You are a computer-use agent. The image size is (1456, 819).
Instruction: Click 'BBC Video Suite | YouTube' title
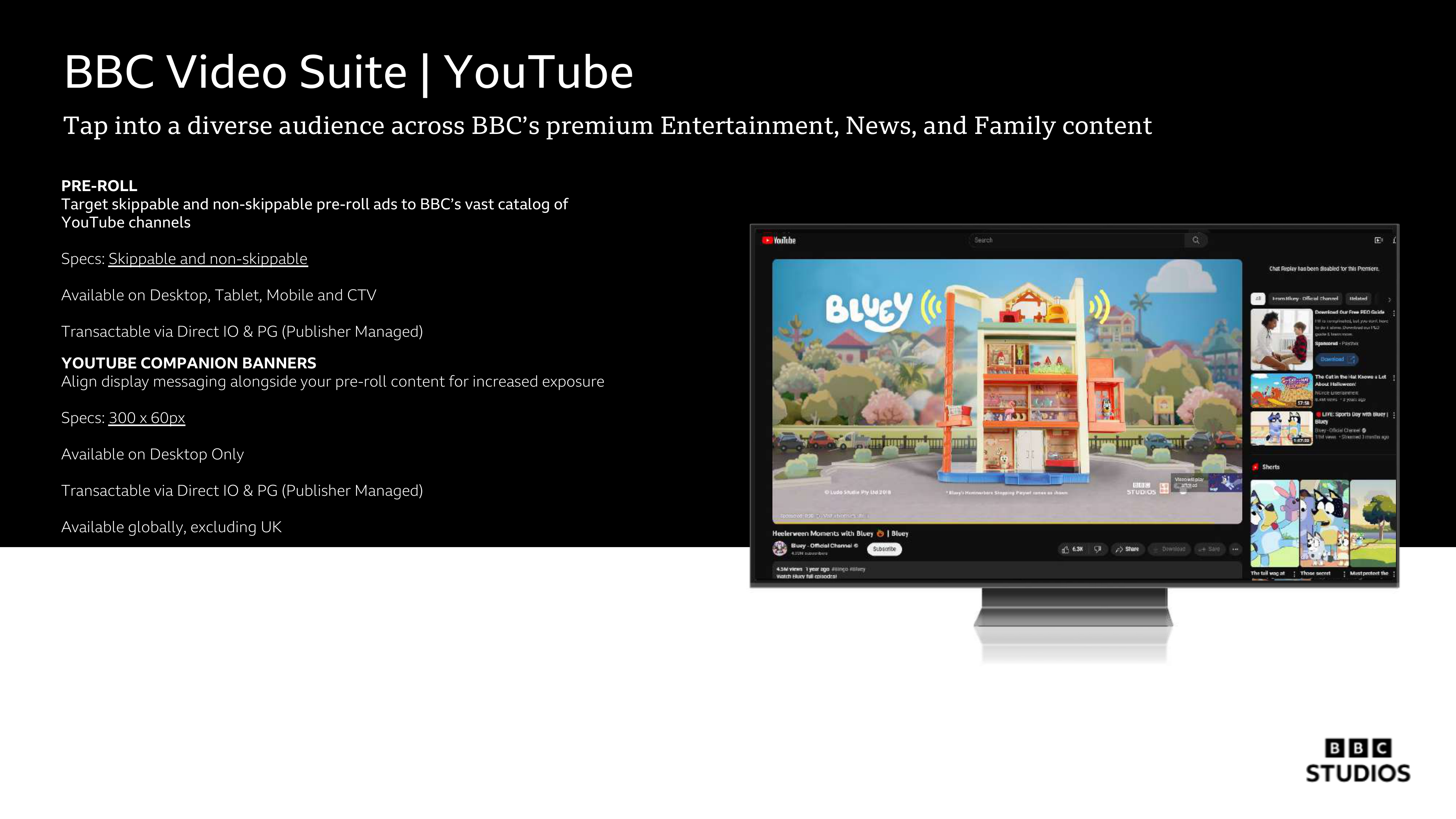click(349, 72)
